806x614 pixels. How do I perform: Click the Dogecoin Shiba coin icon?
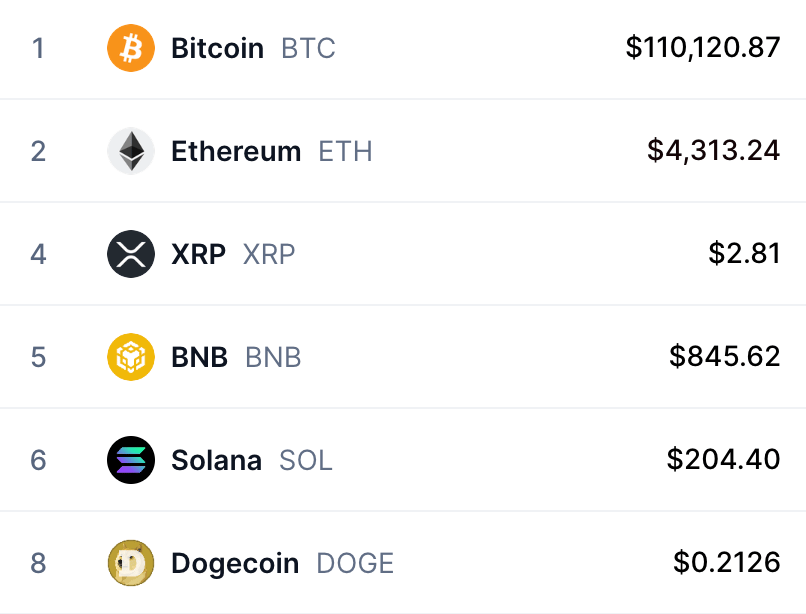point(131,563)
